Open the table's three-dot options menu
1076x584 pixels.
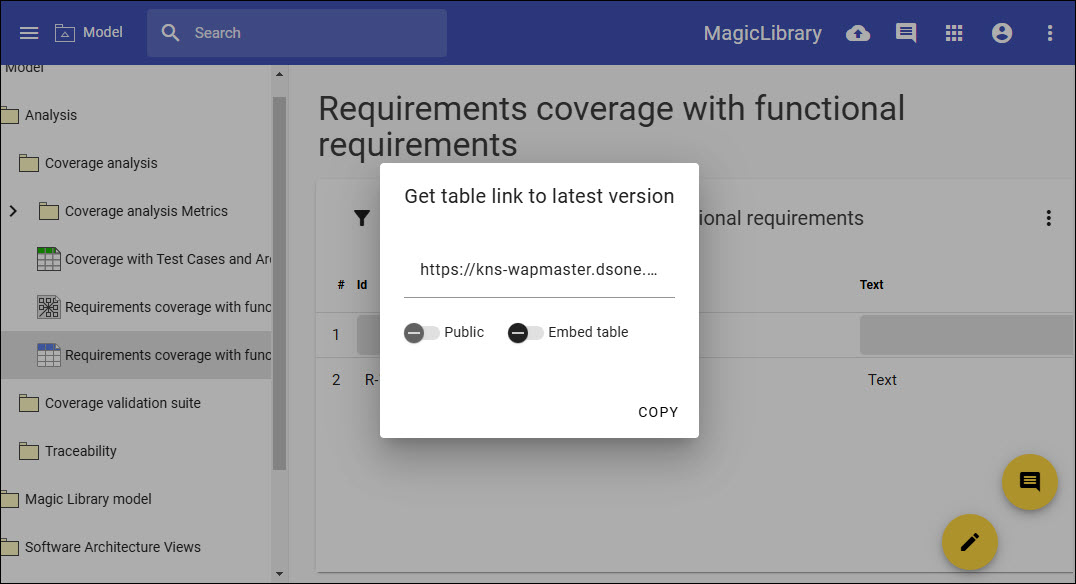(1048, 218)
